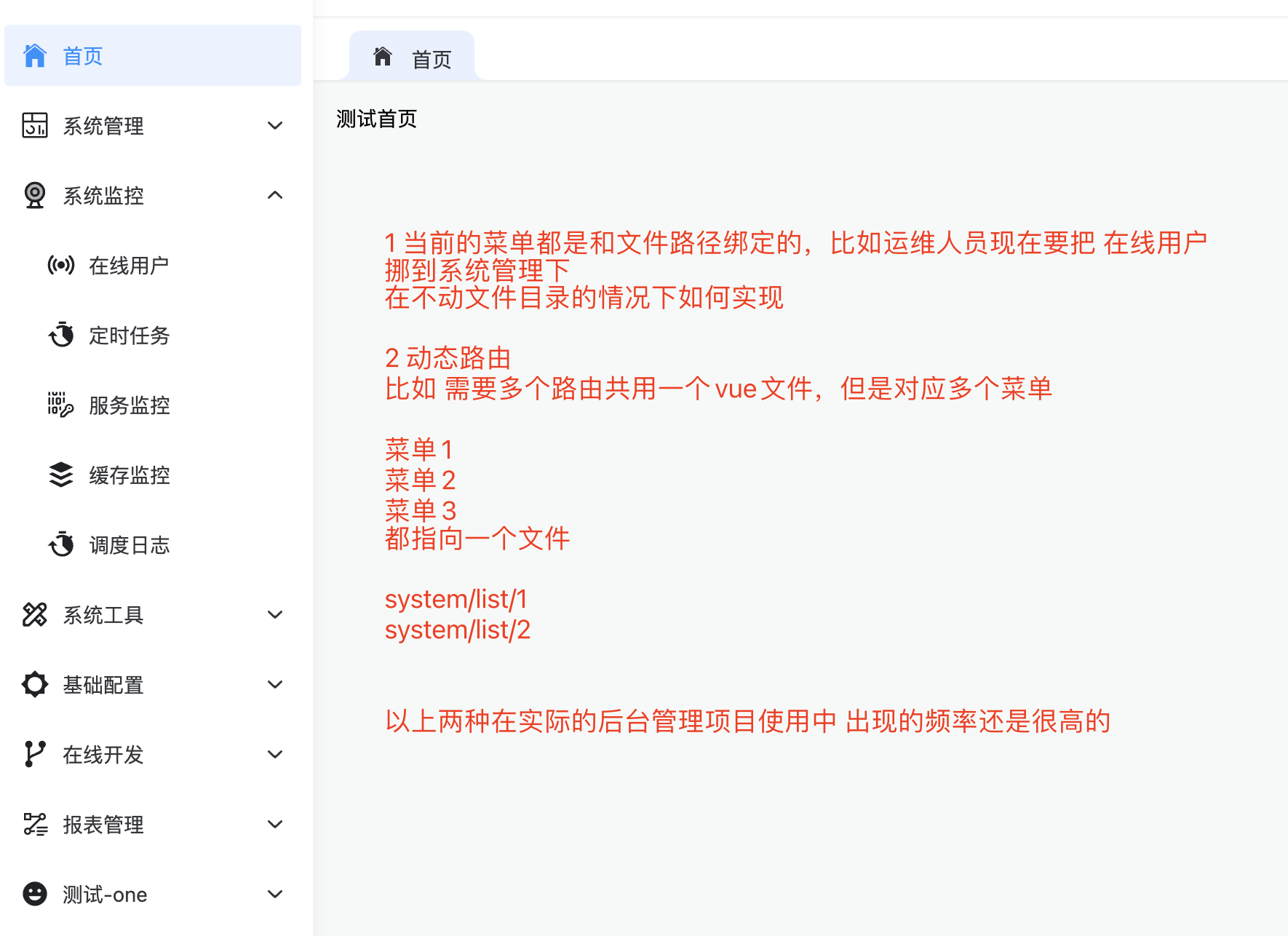This screenshot has width=1288, height=936.
Task: Click the 系统工具 tools icon
Action: click(33, 615)
